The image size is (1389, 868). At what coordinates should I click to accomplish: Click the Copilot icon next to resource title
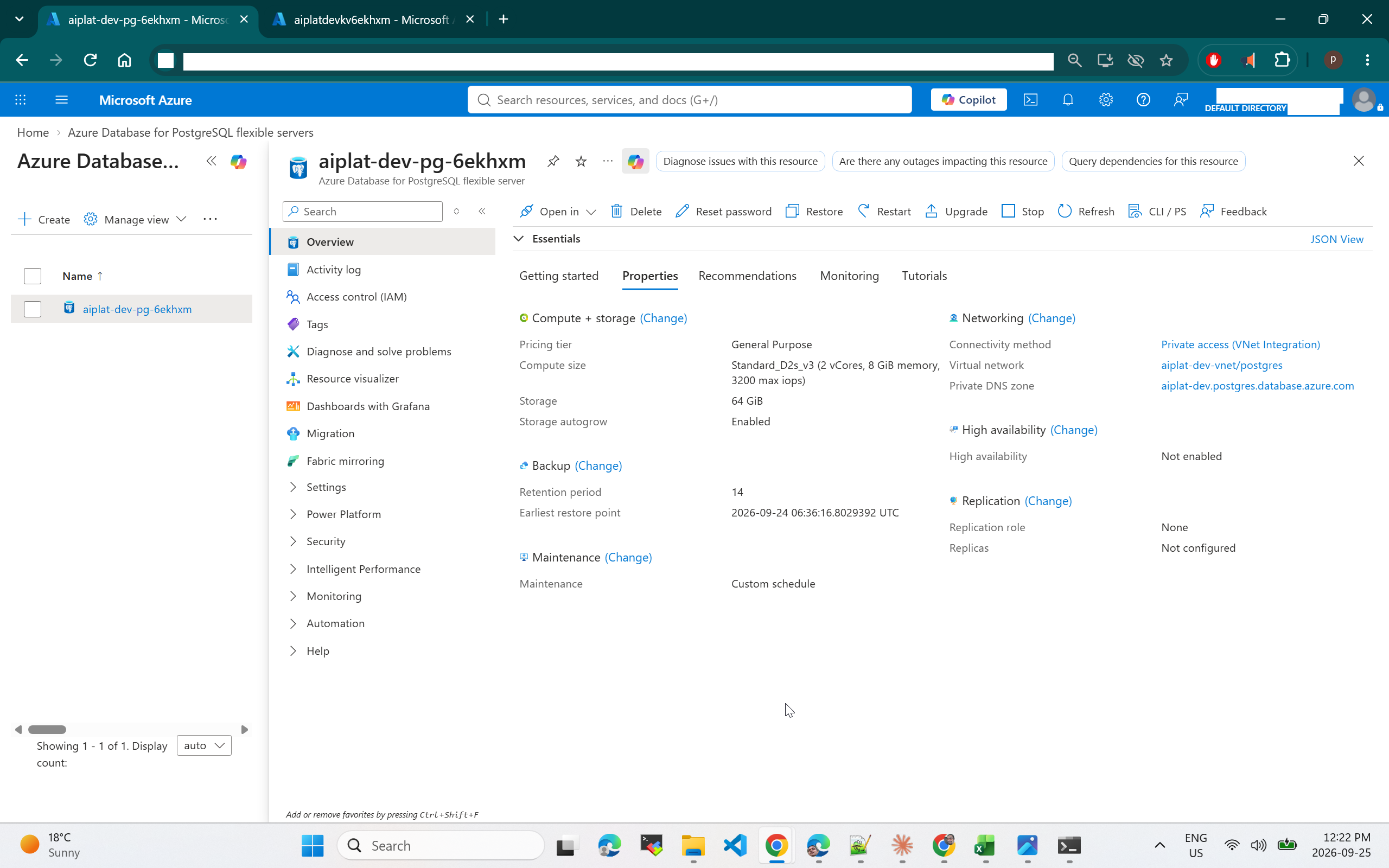pyautogui.click(x=635, y=161)
